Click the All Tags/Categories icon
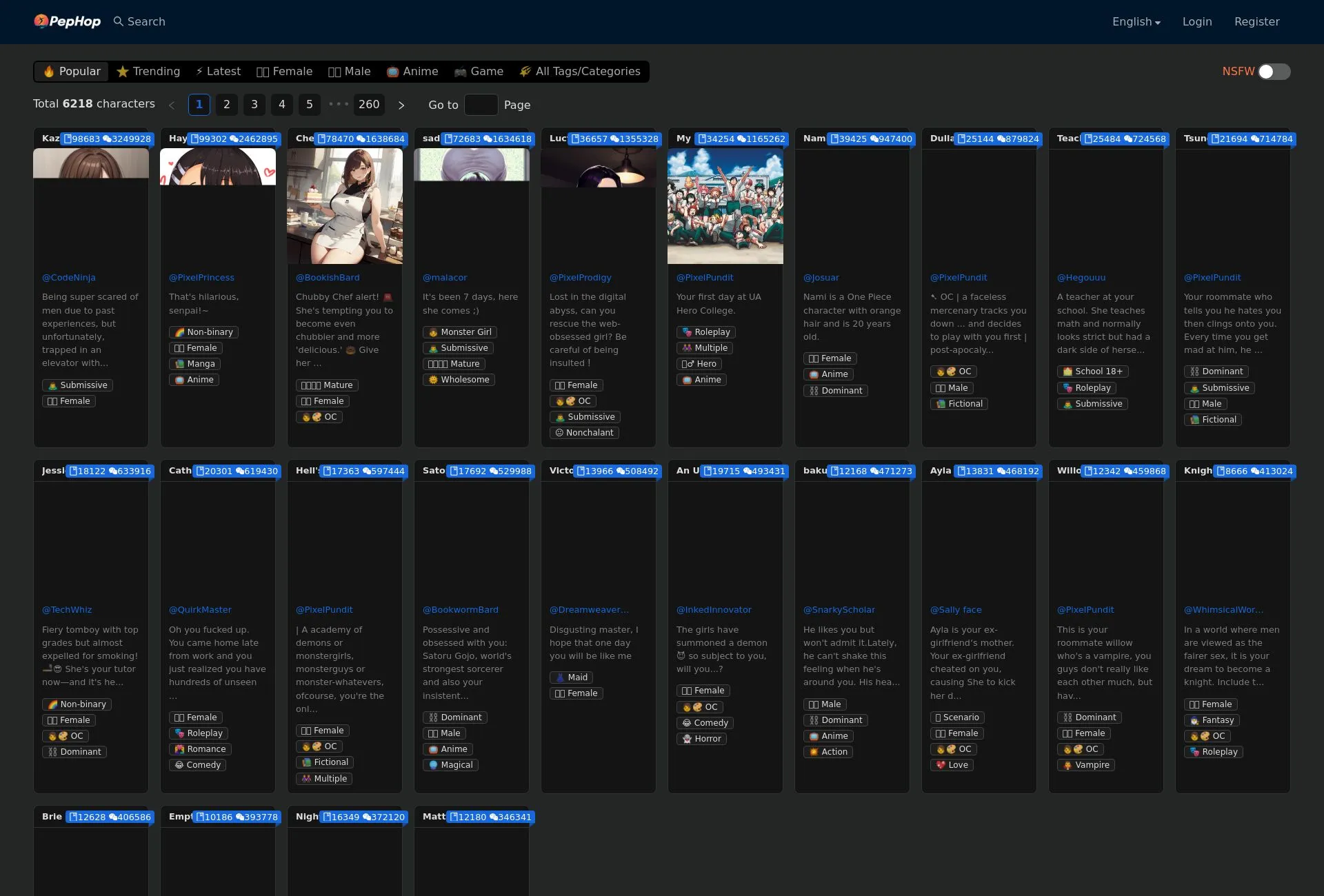This screenshot has height=896, width=1324. pyautogui.click(x=525, y=72)
